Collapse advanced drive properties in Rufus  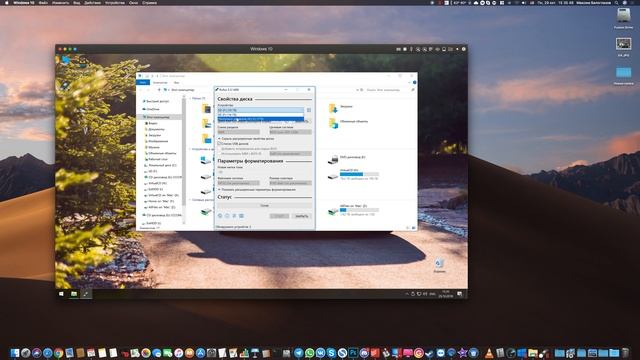247,139
